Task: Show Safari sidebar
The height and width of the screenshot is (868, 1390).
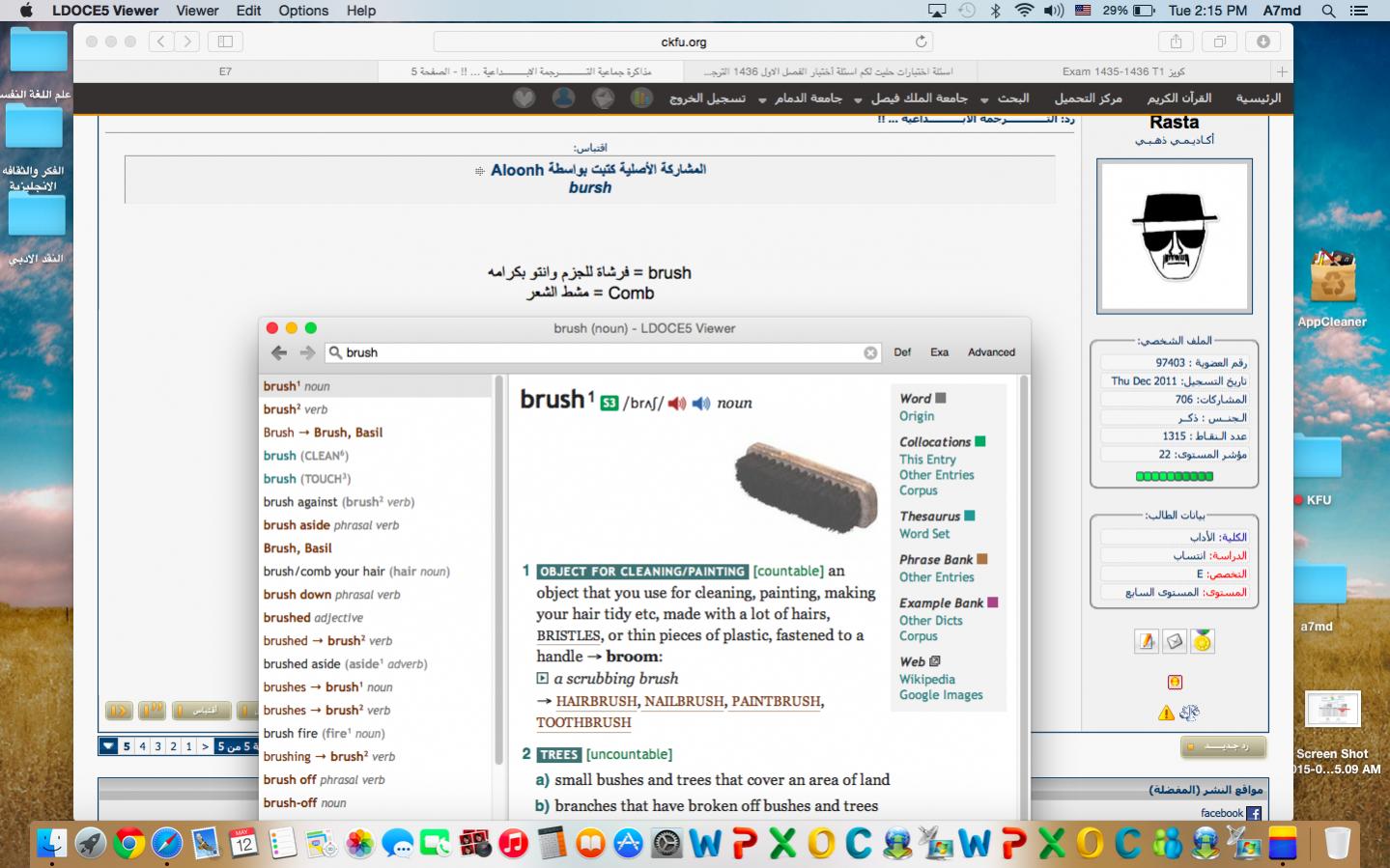Action: (225, 42)
